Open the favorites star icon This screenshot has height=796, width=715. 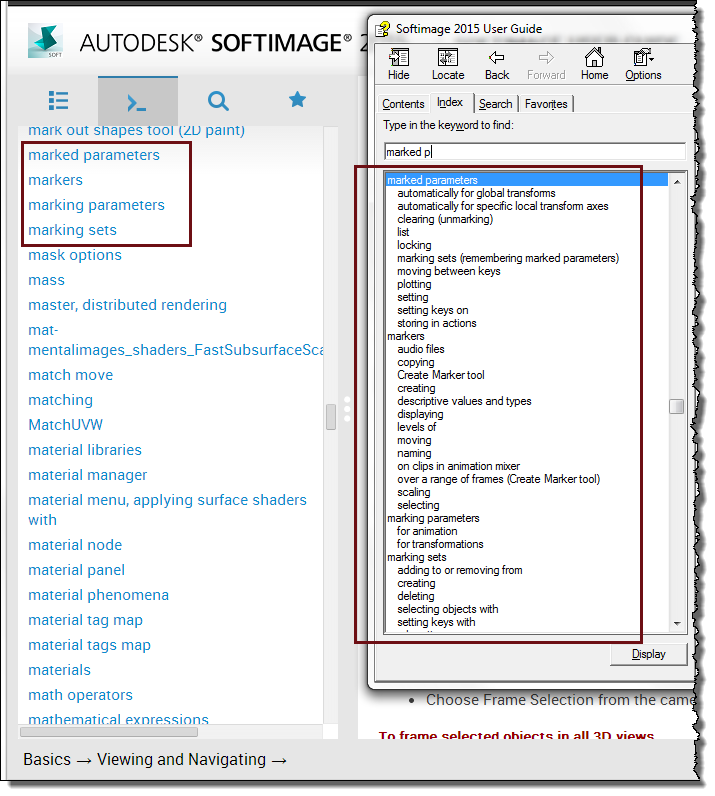coord(297,100)
